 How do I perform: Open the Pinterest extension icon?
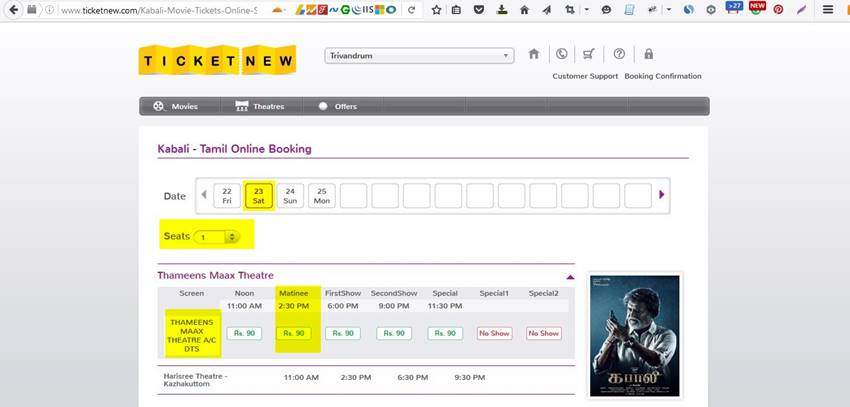tap(778, 10)
